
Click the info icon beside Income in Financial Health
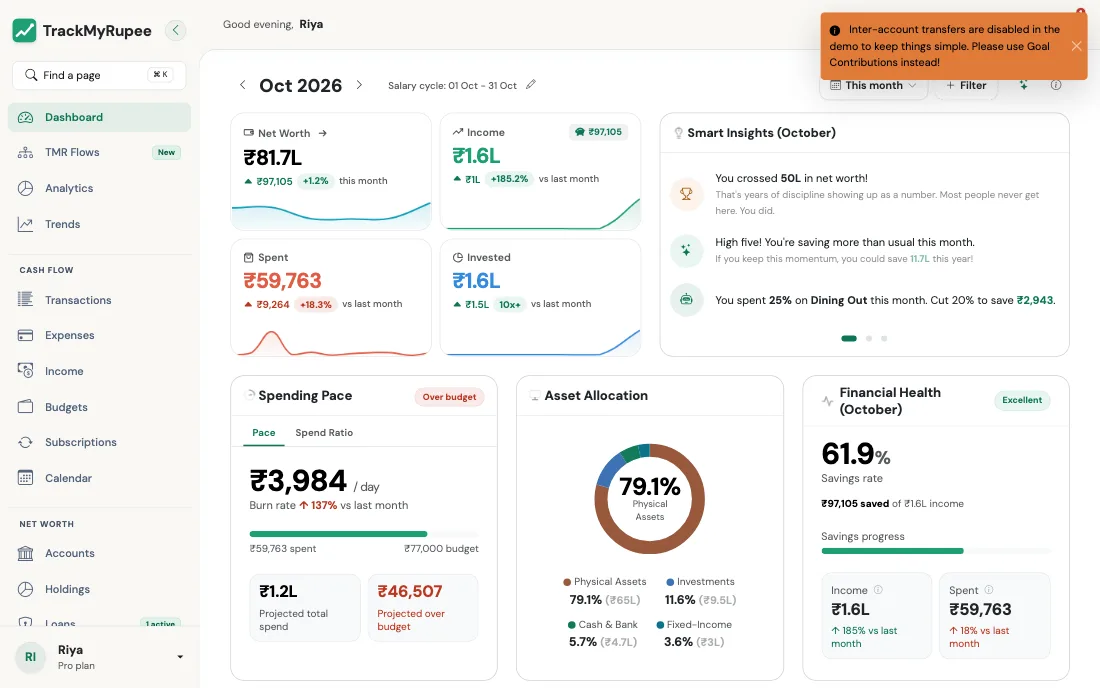tap(878, 590)
